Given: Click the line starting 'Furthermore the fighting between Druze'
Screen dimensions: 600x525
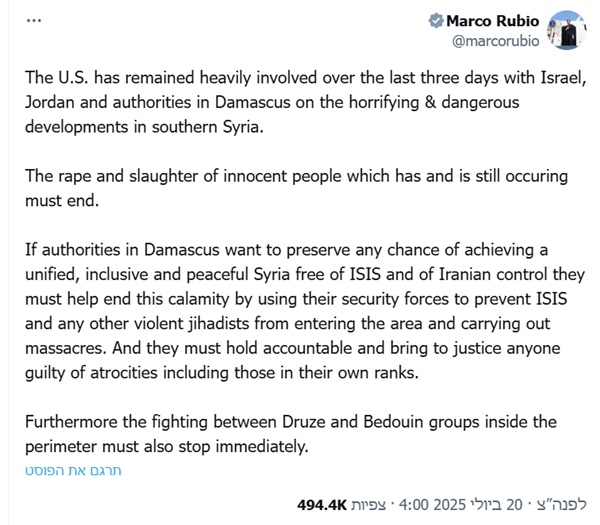Looking at the screenshot, I should click(x=291, y=422).
